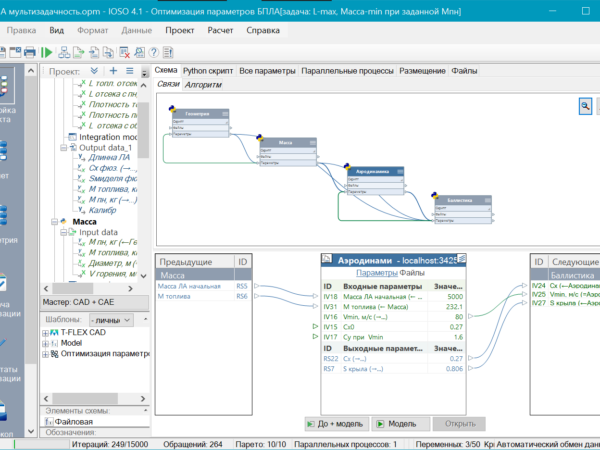Click Файлы in the Аэродинами panel

pos(412,273)
